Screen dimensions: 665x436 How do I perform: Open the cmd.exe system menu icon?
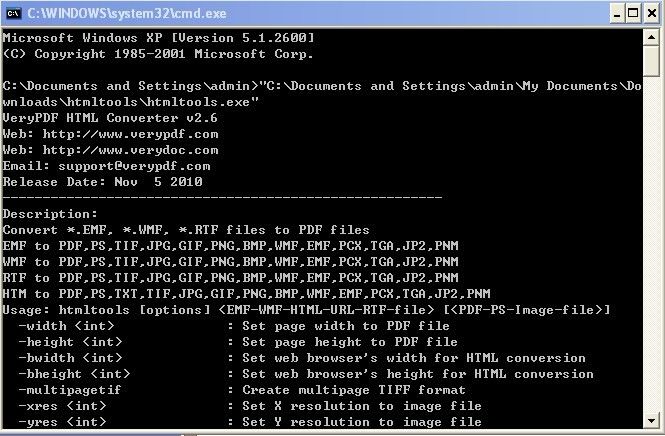(x=13, y=12)
